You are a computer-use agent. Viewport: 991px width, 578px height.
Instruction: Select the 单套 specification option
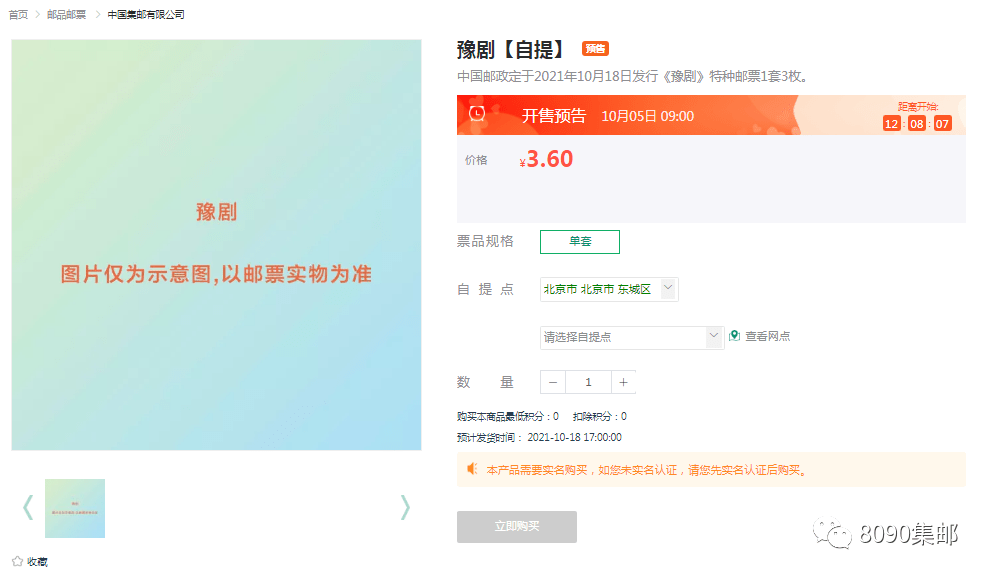click(x=580, y=242)
